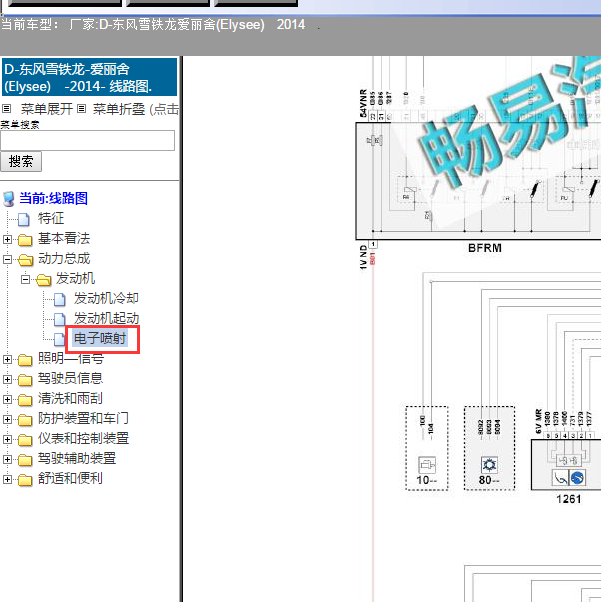Click the page icon beside 电子喷射

pos(60,339)
